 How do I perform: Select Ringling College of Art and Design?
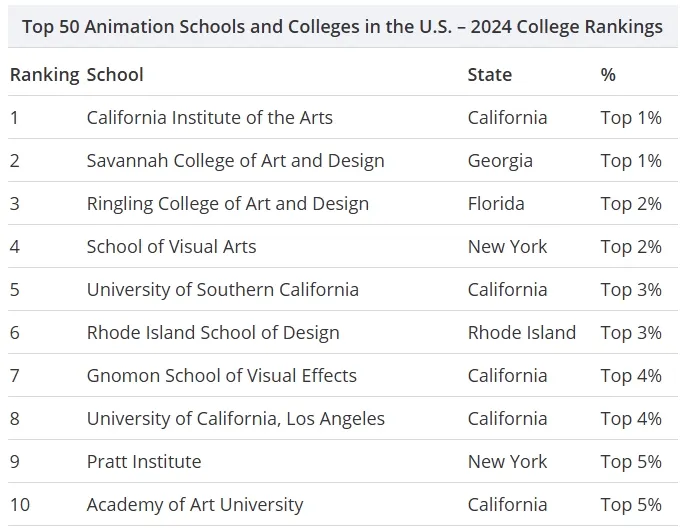tap(228, 204)
